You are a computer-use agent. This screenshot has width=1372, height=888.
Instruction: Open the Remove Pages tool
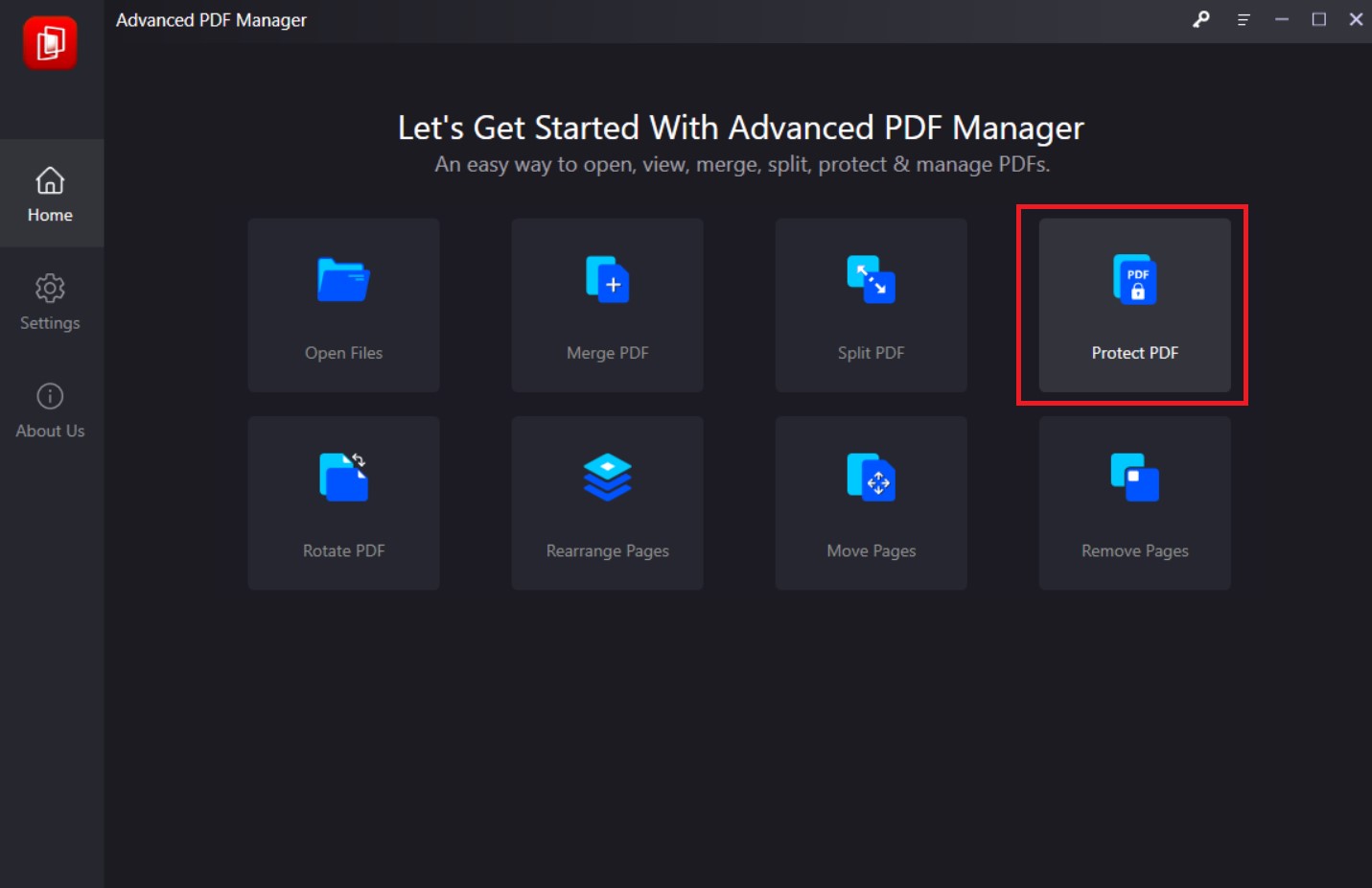point(1134,502)
